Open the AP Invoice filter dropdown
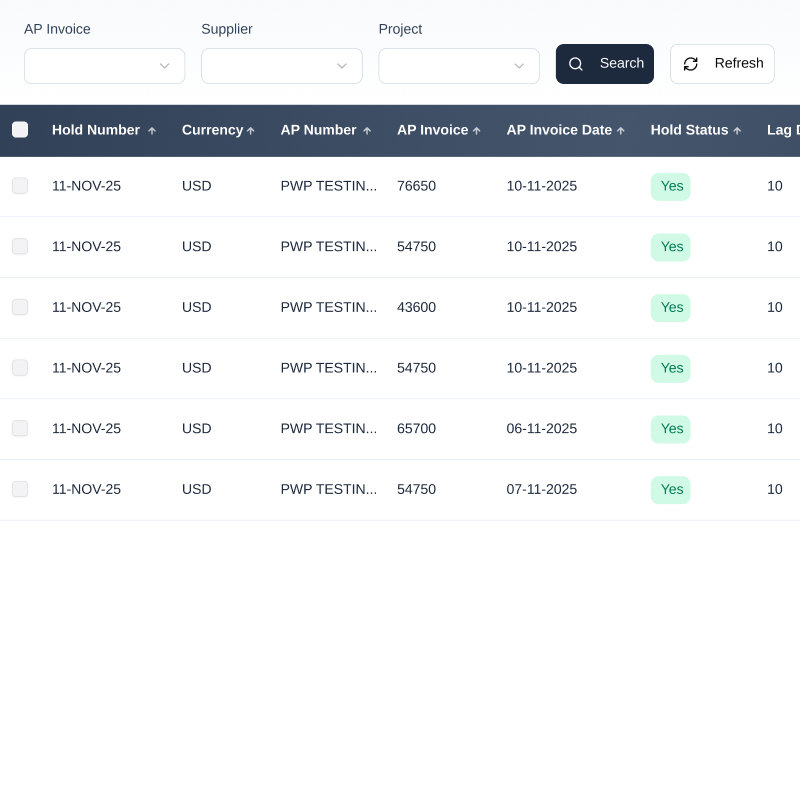This screenshot has width=800, height=800. tap(104, 66)
